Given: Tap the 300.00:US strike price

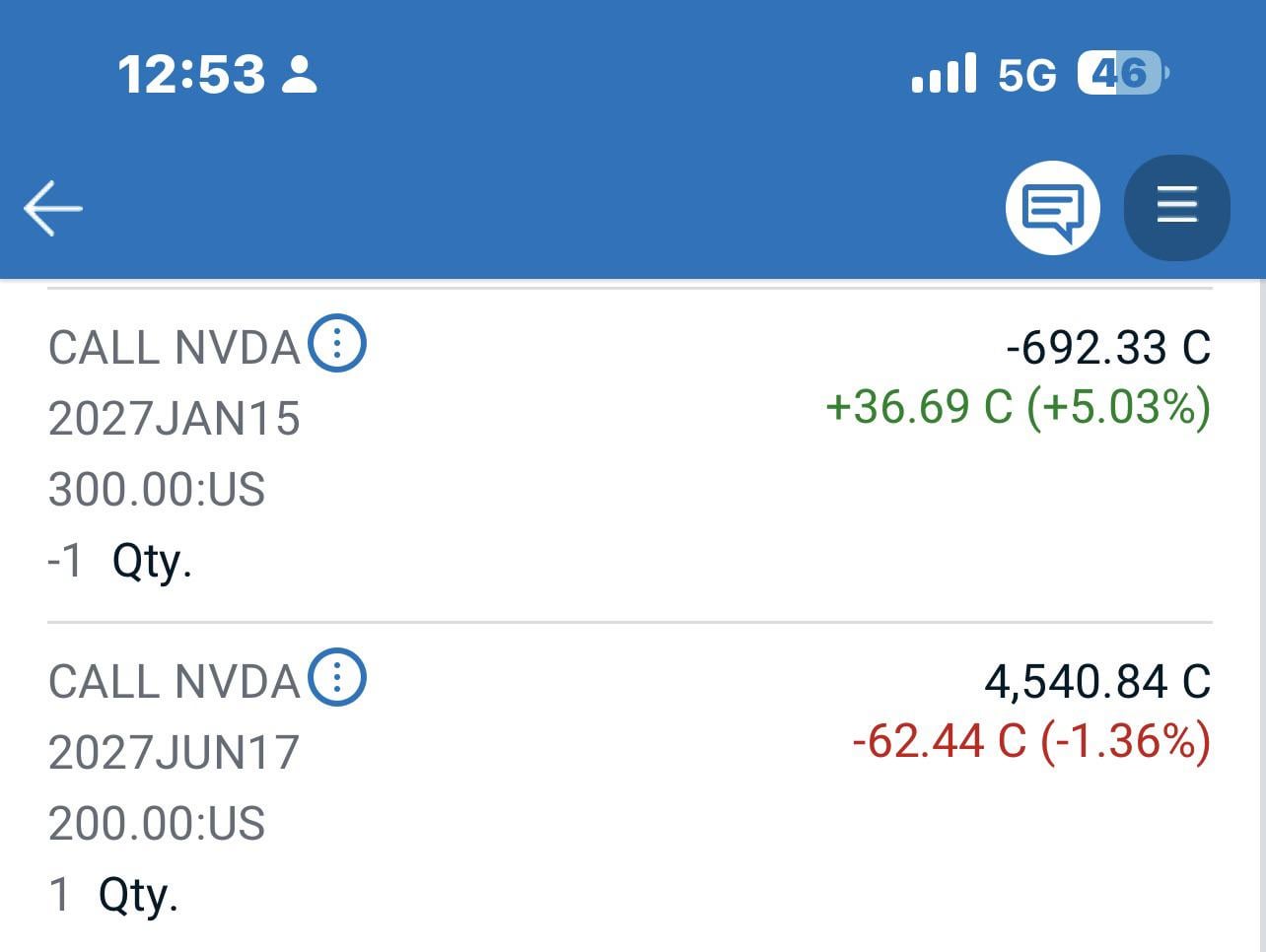Looking at the screenshot, I should (x=157, y=490).
